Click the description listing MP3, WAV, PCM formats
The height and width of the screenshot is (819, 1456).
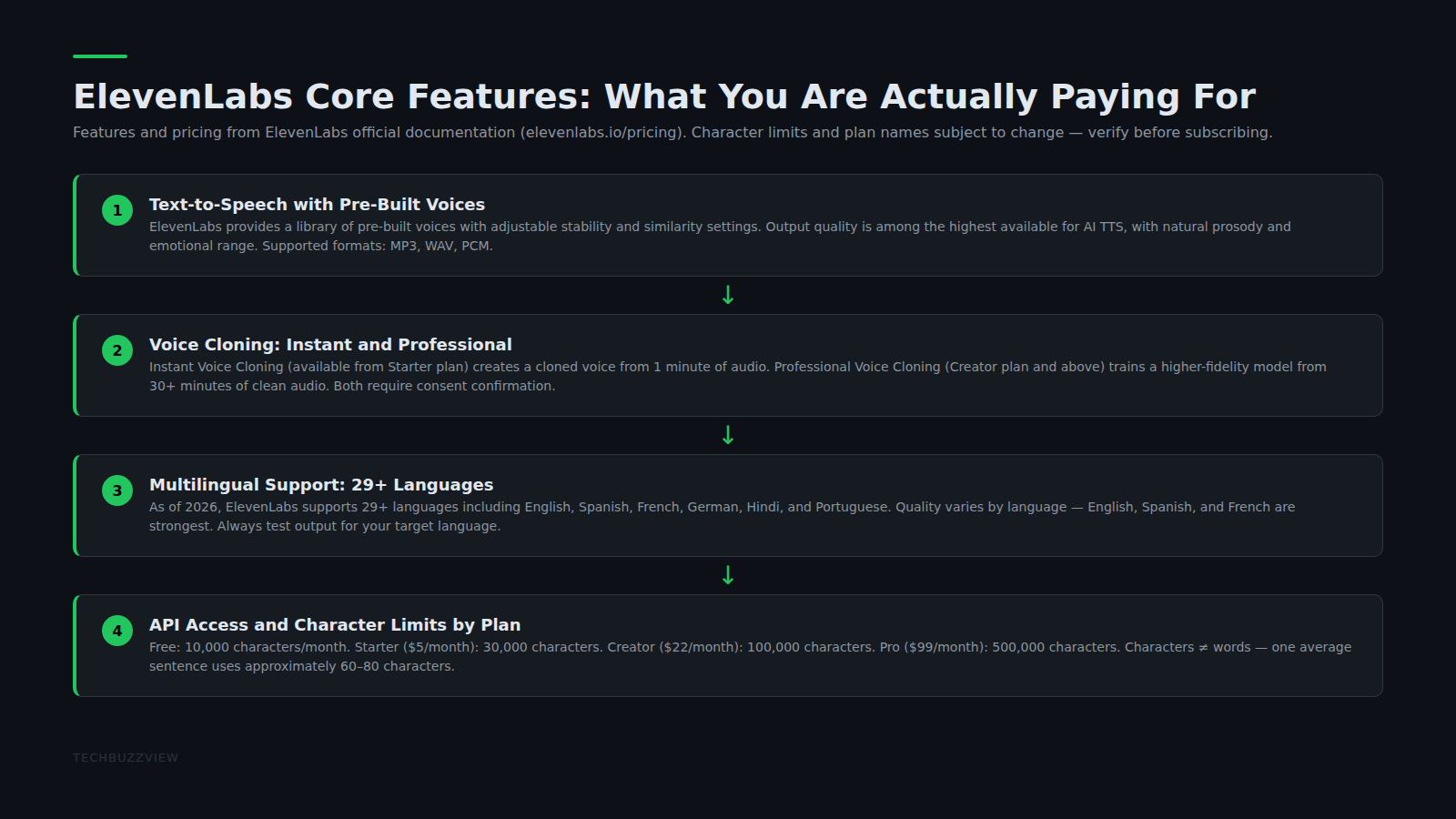[x=720, y=237]
